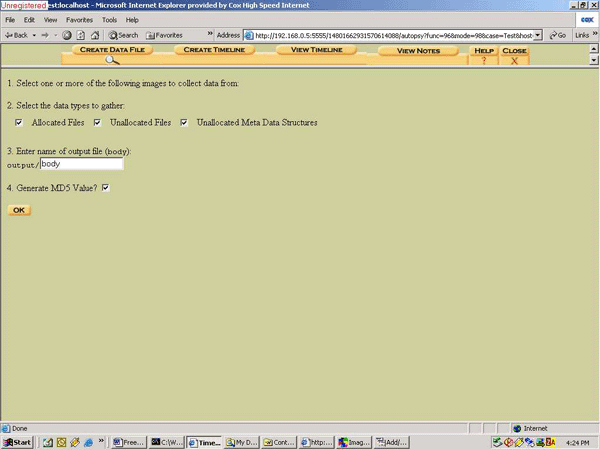Open the Back button history dropdown
Screen dimensions: 600x450
coord(35,35)
